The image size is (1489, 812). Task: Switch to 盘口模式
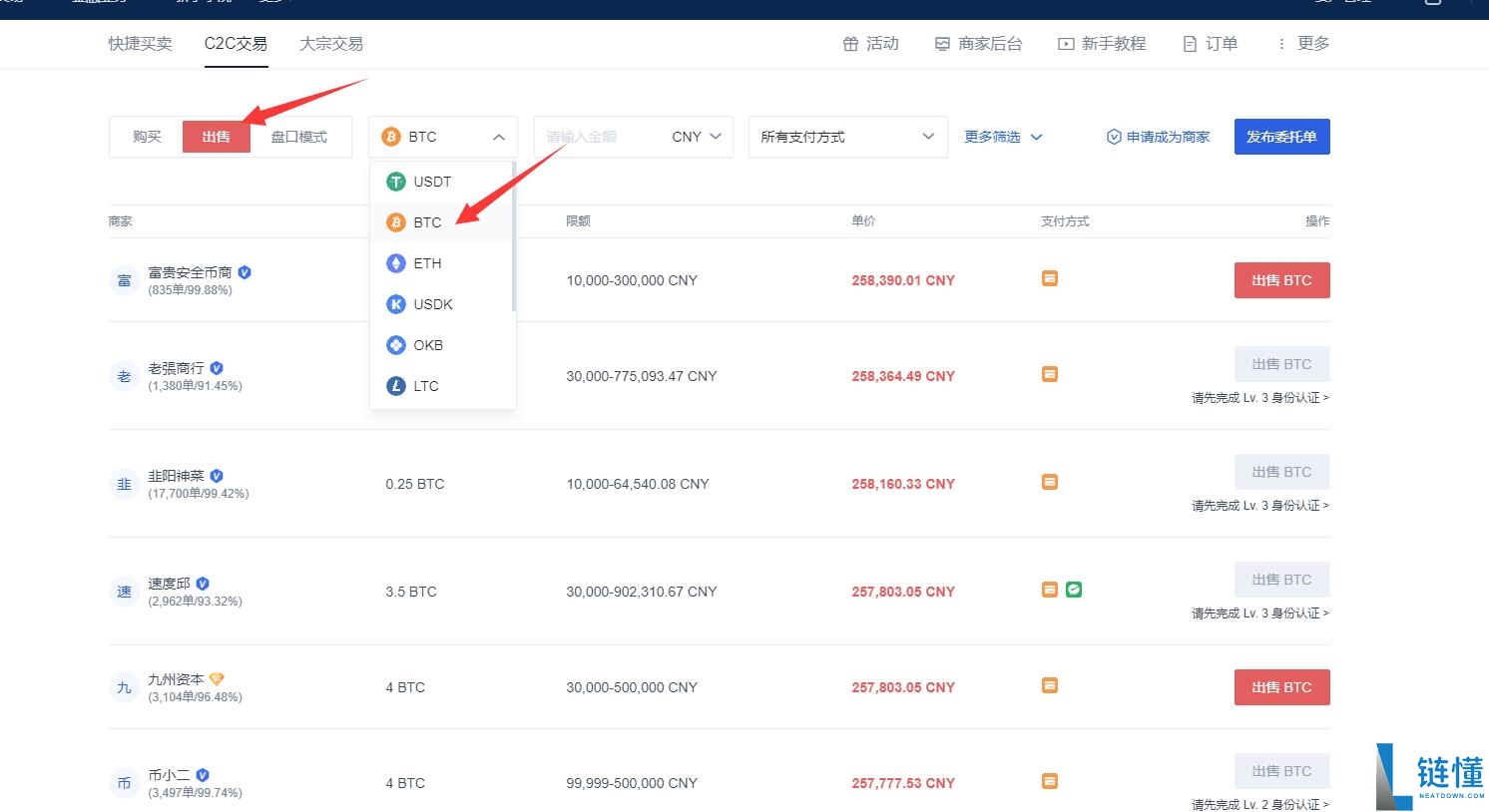pos(299,137)
